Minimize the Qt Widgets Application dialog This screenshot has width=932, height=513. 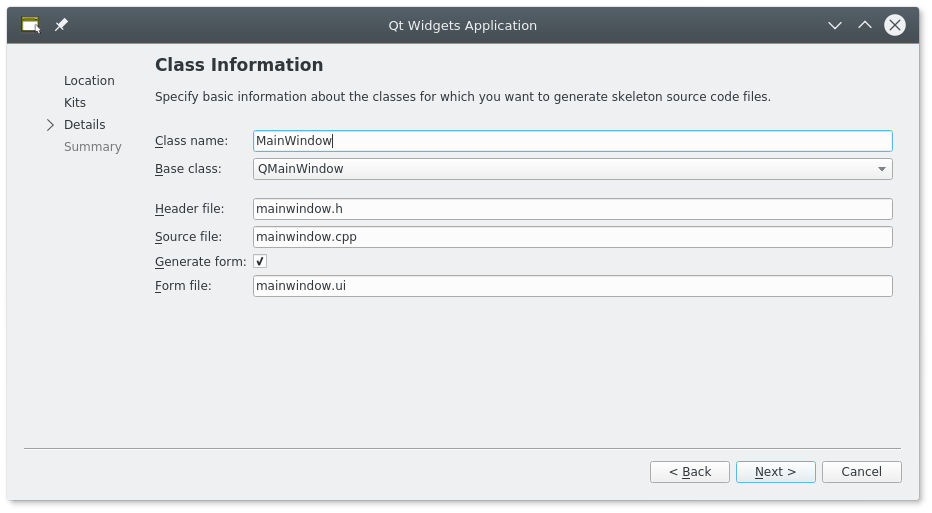coord(835,25)
